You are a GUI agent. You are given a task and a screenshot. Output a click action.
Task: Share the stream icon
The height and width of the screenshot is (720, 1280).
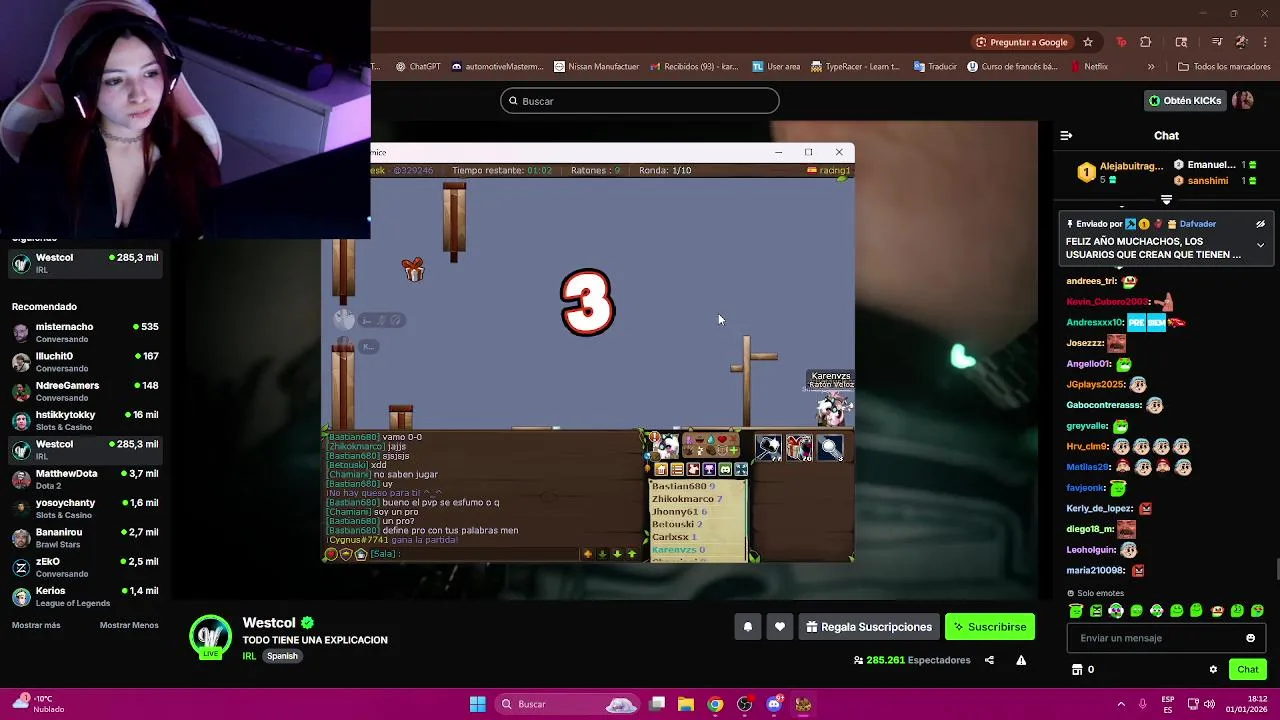(x=989, y=660)
